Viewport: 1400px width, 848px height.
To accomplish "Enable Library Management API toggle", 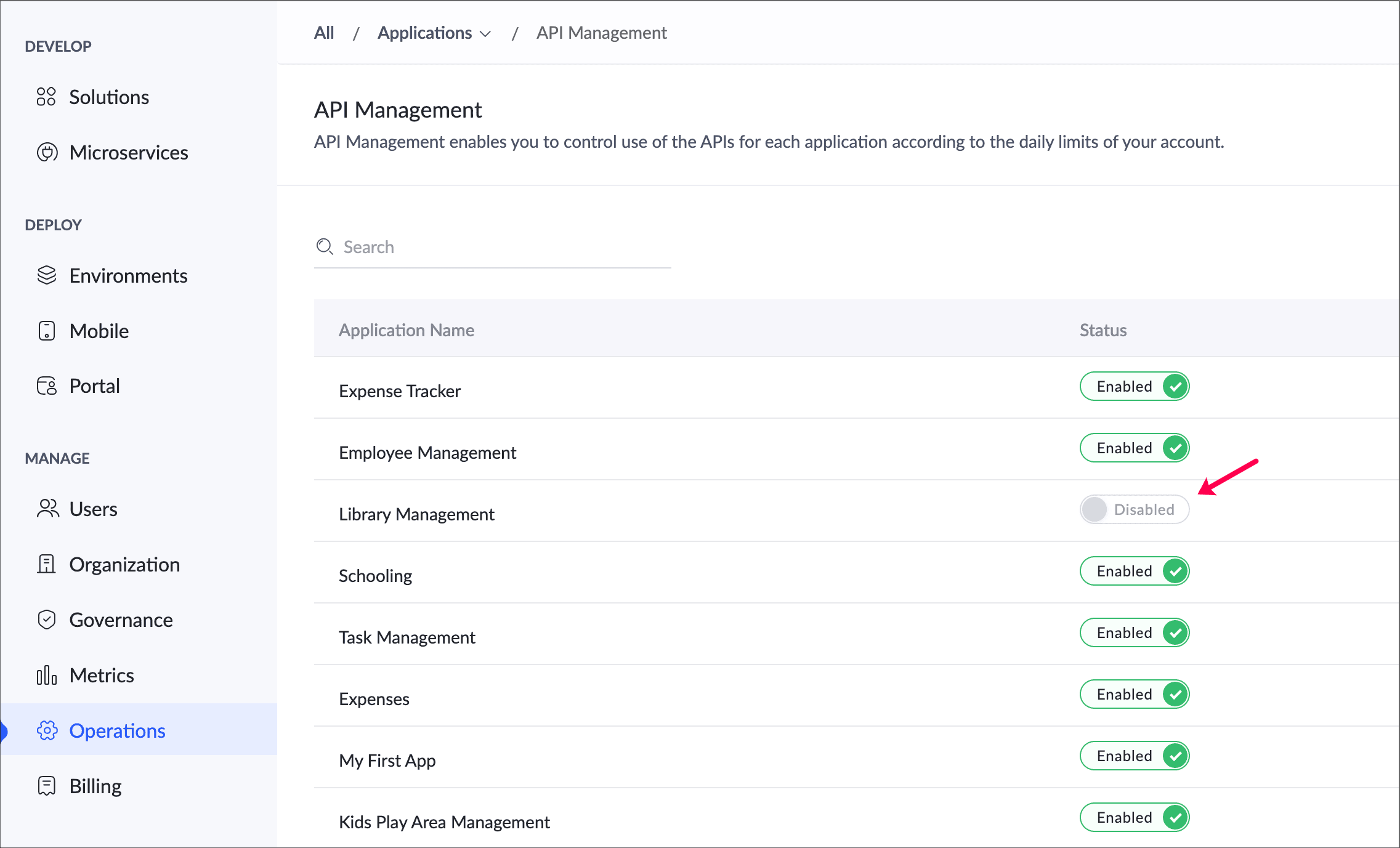I will pos(1134,509).
